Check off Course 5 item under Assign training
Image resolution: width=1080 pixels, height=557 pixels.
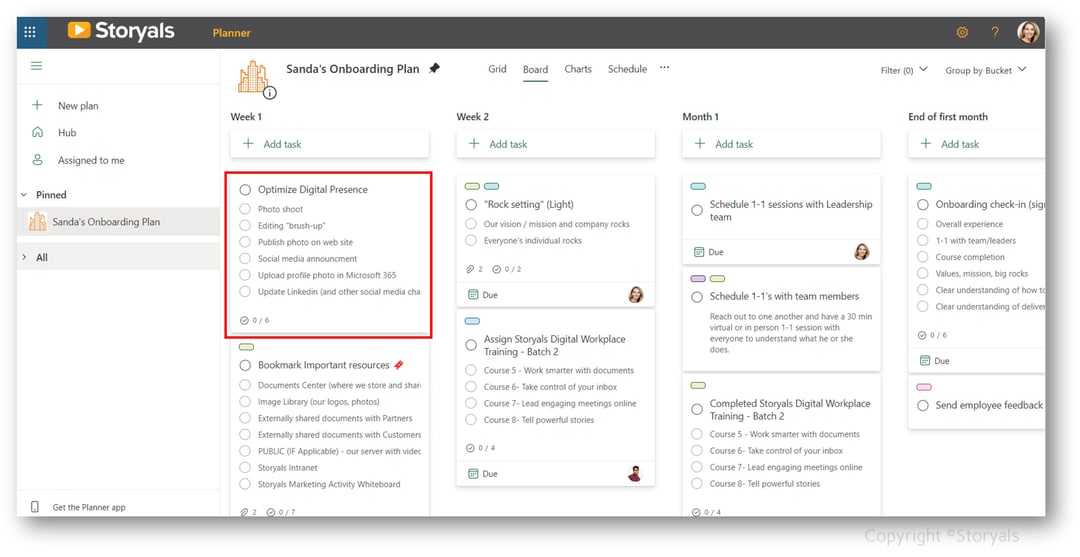471,370
